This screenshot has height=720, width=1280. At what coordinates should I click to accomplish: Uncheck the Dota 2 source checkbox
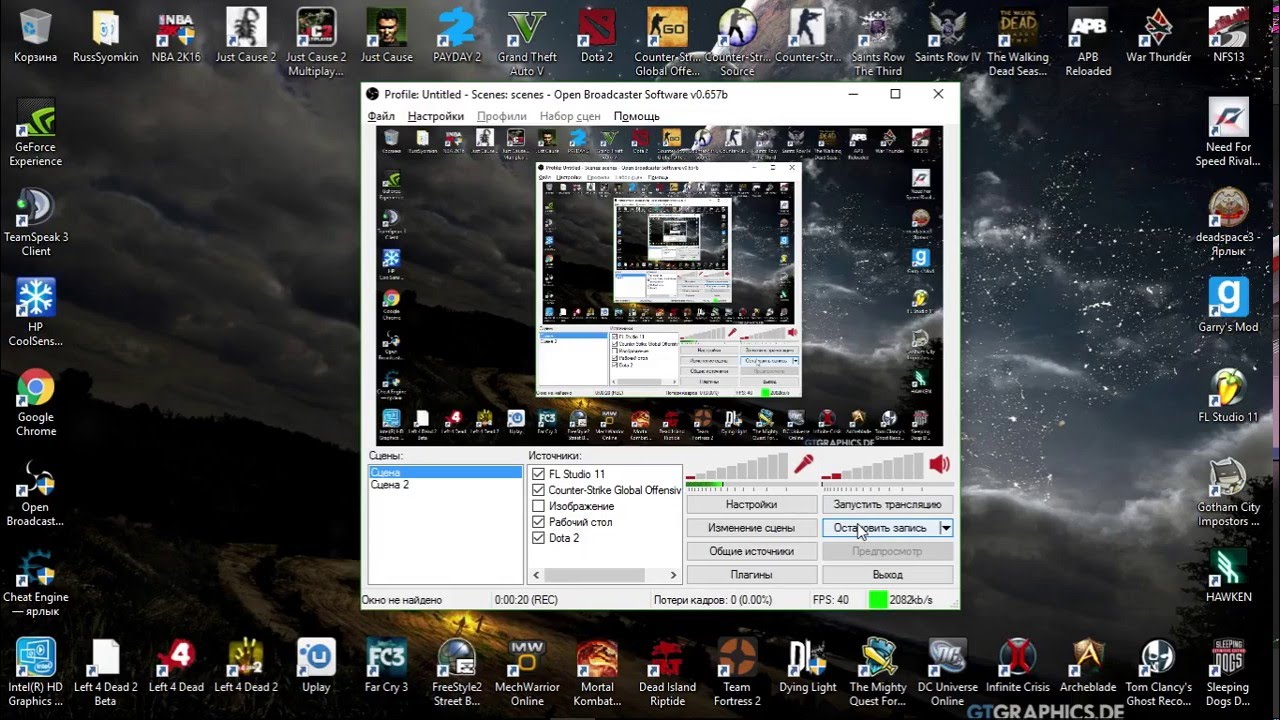click(539, 538)
